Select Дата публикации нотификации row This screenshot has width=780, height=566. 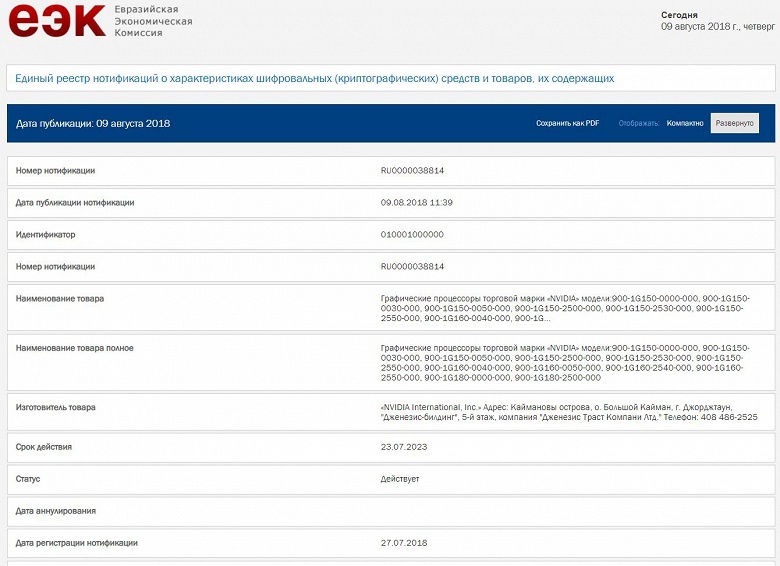390,202
